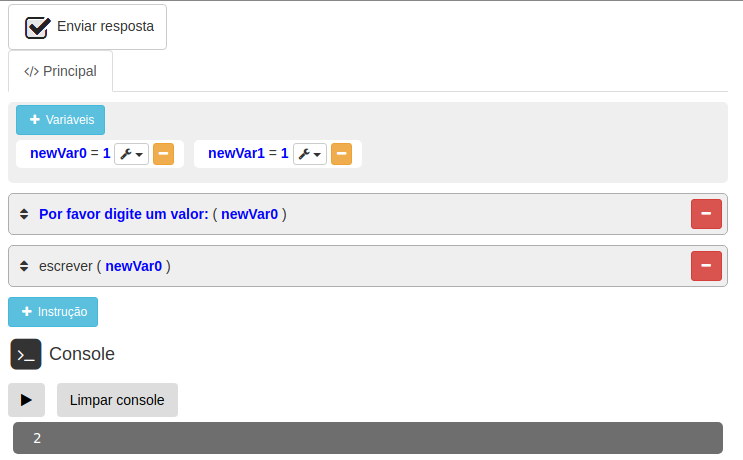Add a new variable with Variáveis button

point(60,120)
